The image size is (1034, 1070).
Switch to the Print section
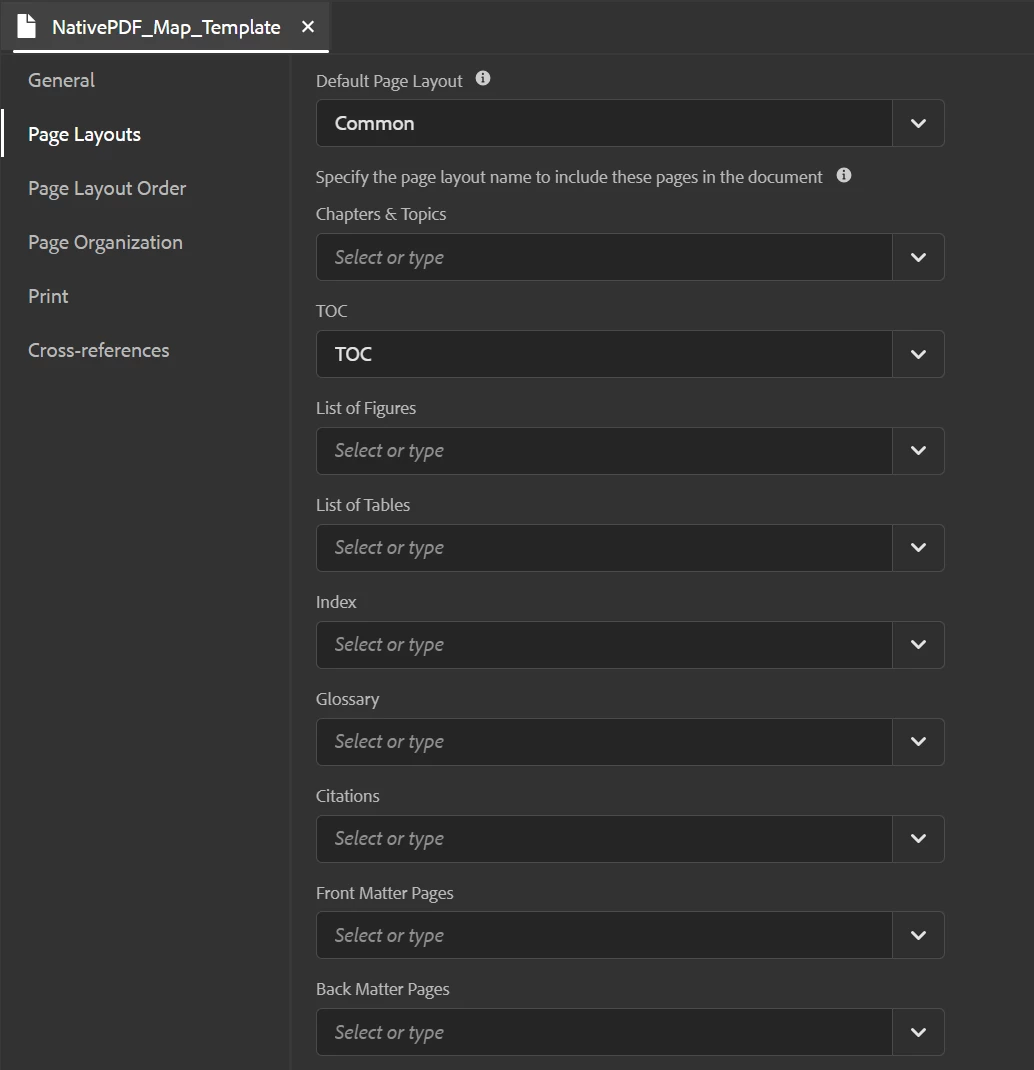pos(48,296)
